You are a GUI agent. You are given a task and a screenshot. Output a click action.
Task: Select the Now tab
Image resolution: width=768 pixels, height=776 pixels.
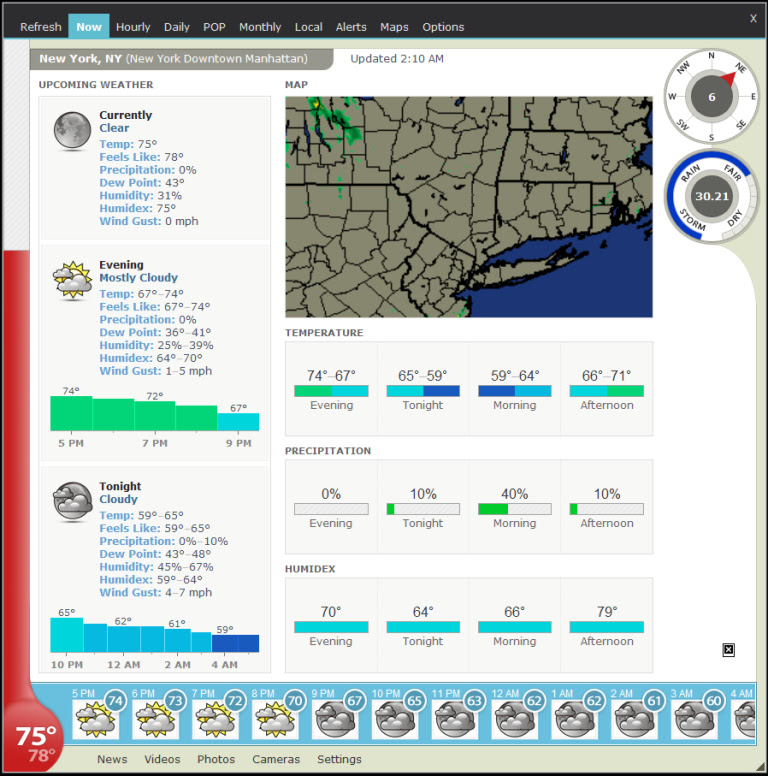[89, 27]
